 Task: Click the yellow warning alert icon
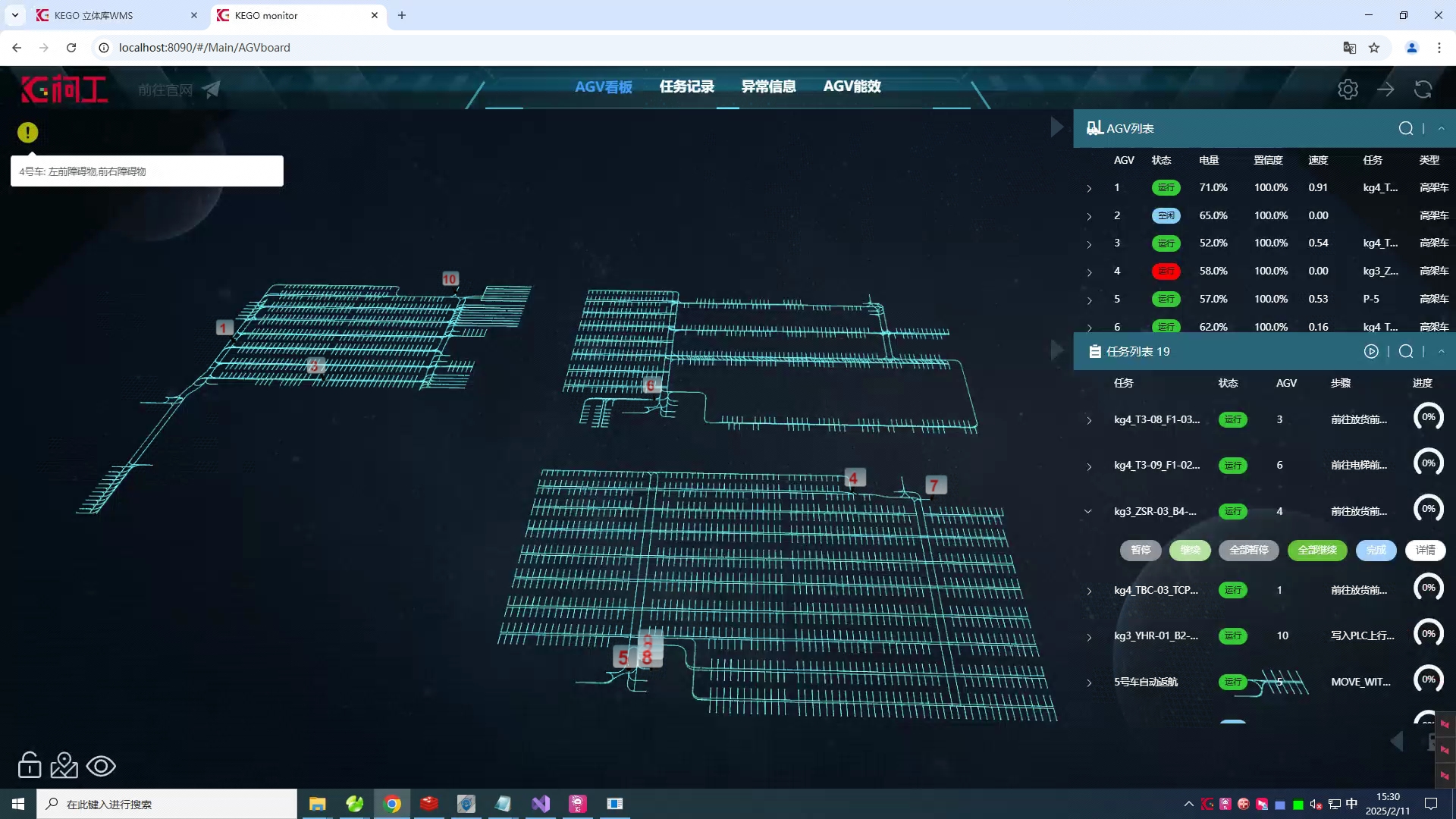(27, 133)
